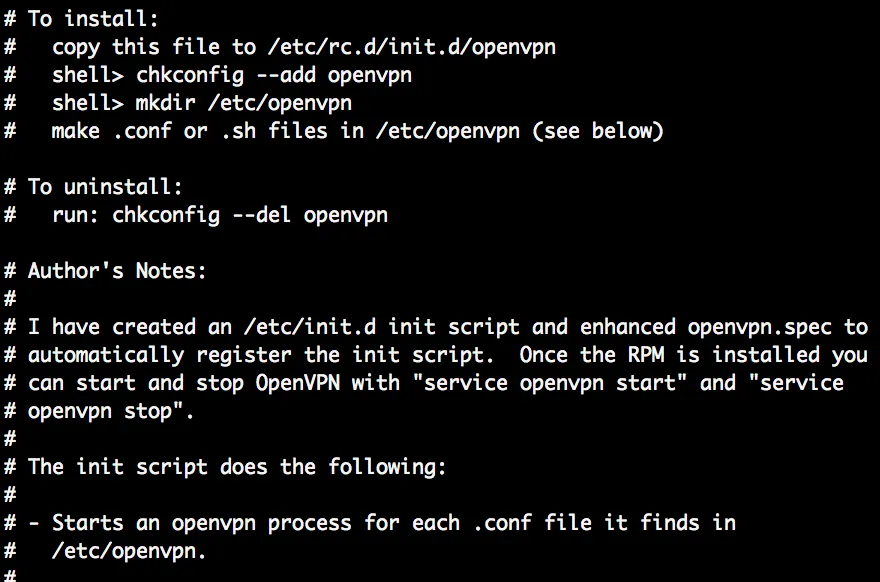The height and width of the screenshot is (582, 880).
Task: Click the first "shell>" prompt text
Action: [x=89, y=75]
